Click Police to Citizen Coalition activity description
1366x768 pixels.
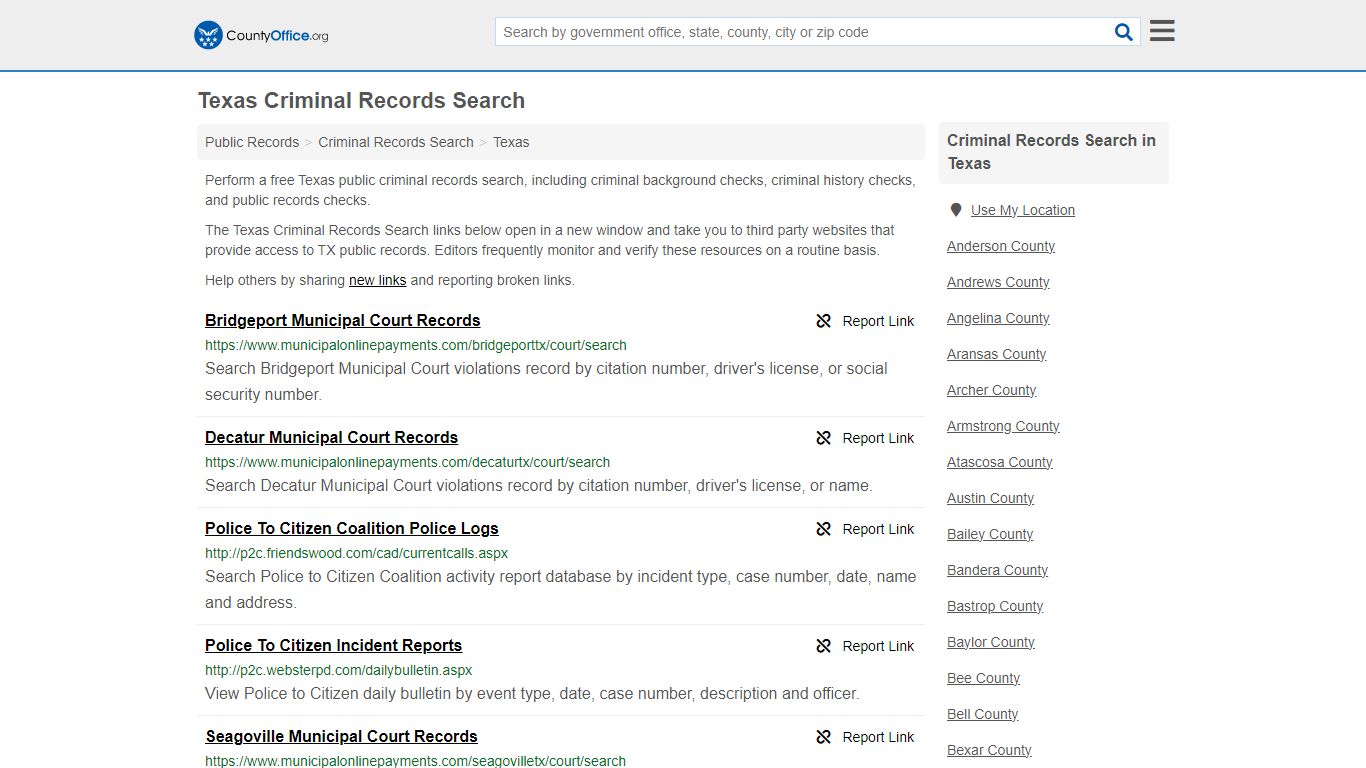(561, 589)
